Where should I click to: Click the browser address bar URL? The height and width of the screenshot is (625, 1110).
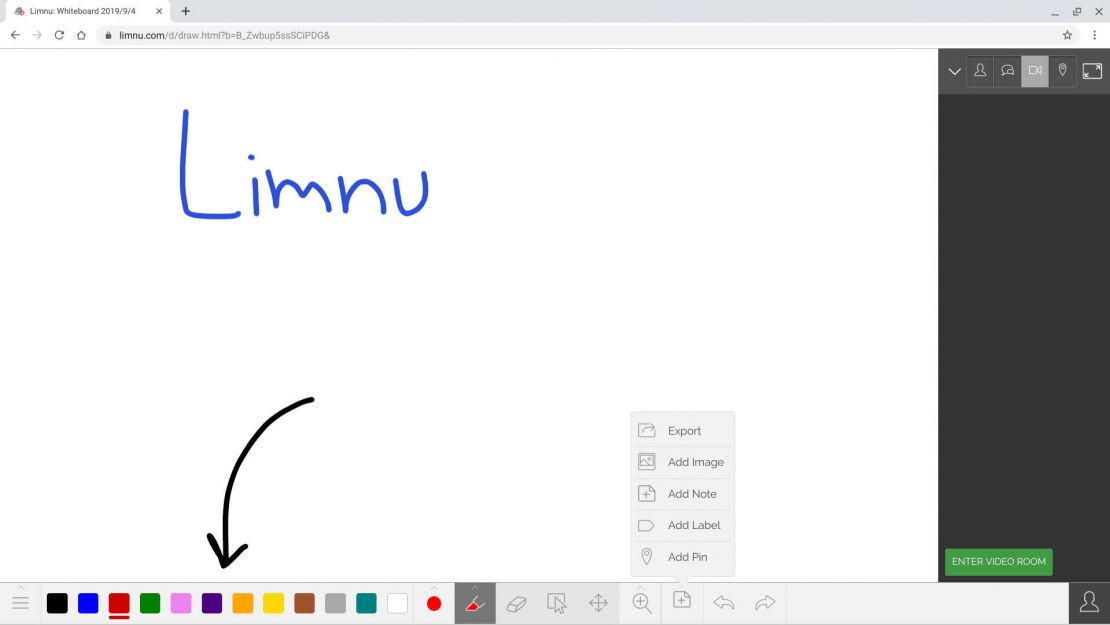(224, 34)
